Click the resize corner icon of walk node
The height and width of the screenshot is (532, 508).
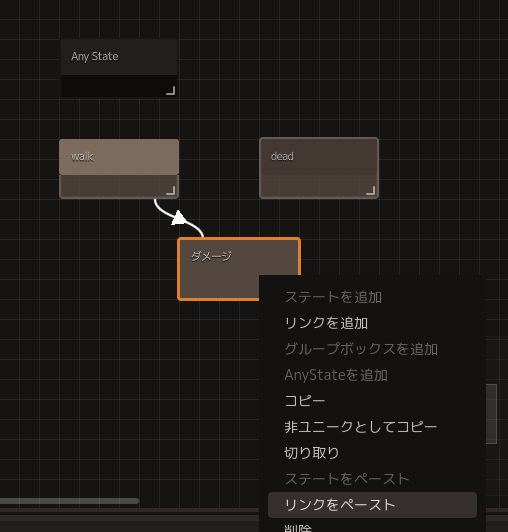[171, 191]
